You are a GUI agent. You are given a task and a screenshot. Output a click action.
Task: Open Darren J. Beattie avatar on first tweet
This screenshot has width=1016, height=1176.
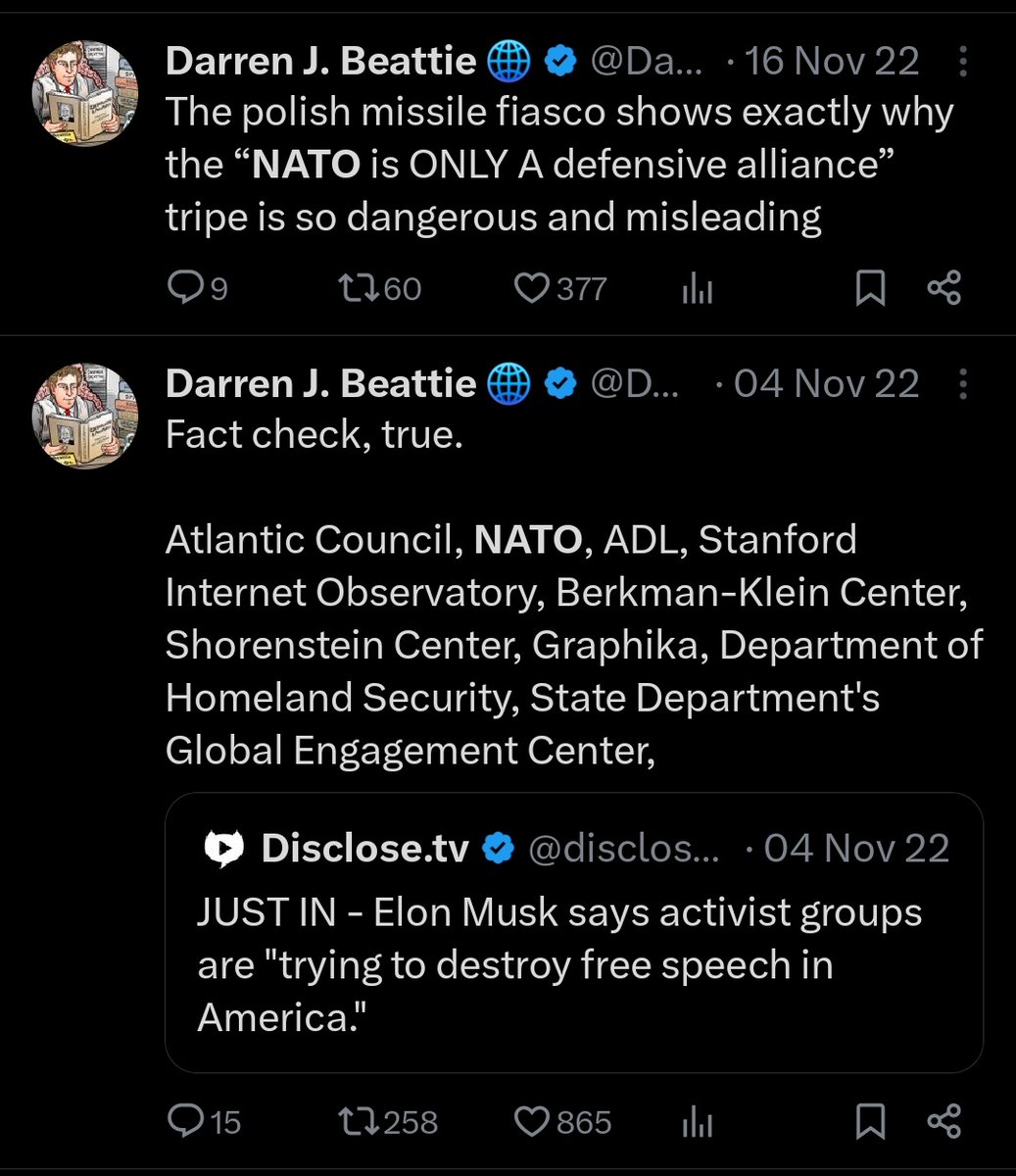(x=86, y=94)
